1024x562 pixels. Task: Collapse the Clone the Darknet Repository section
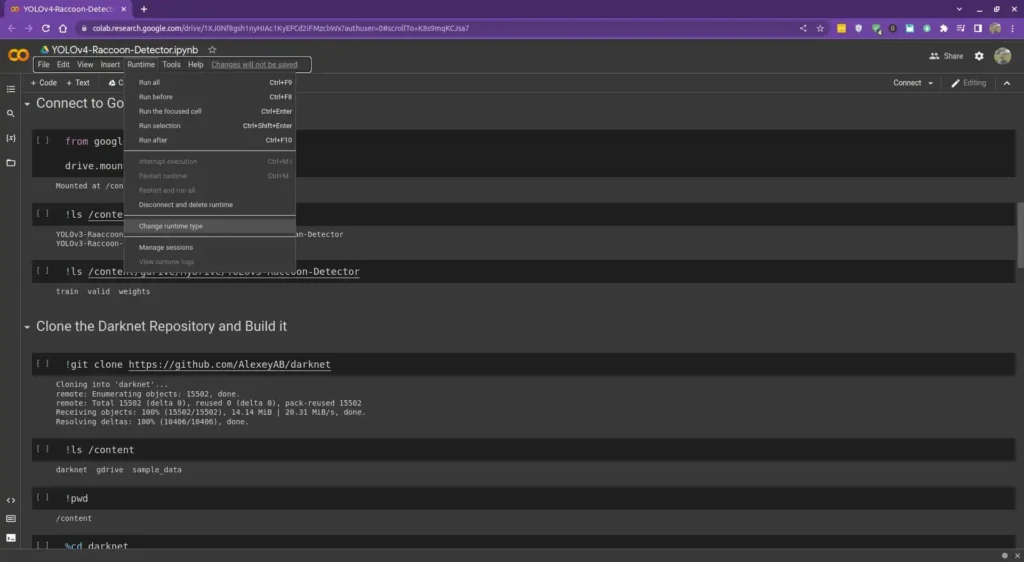[27, 326]
